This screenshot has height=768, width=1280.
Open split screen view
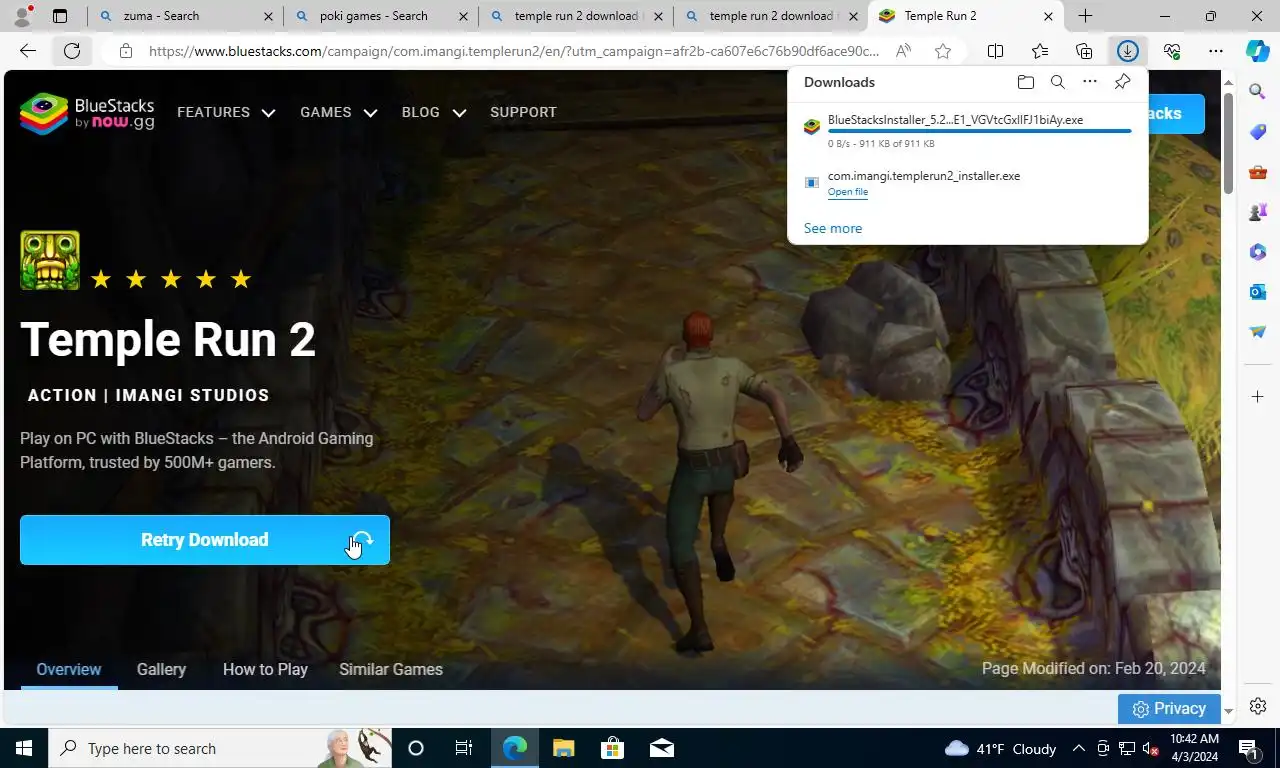click(995, 51)
